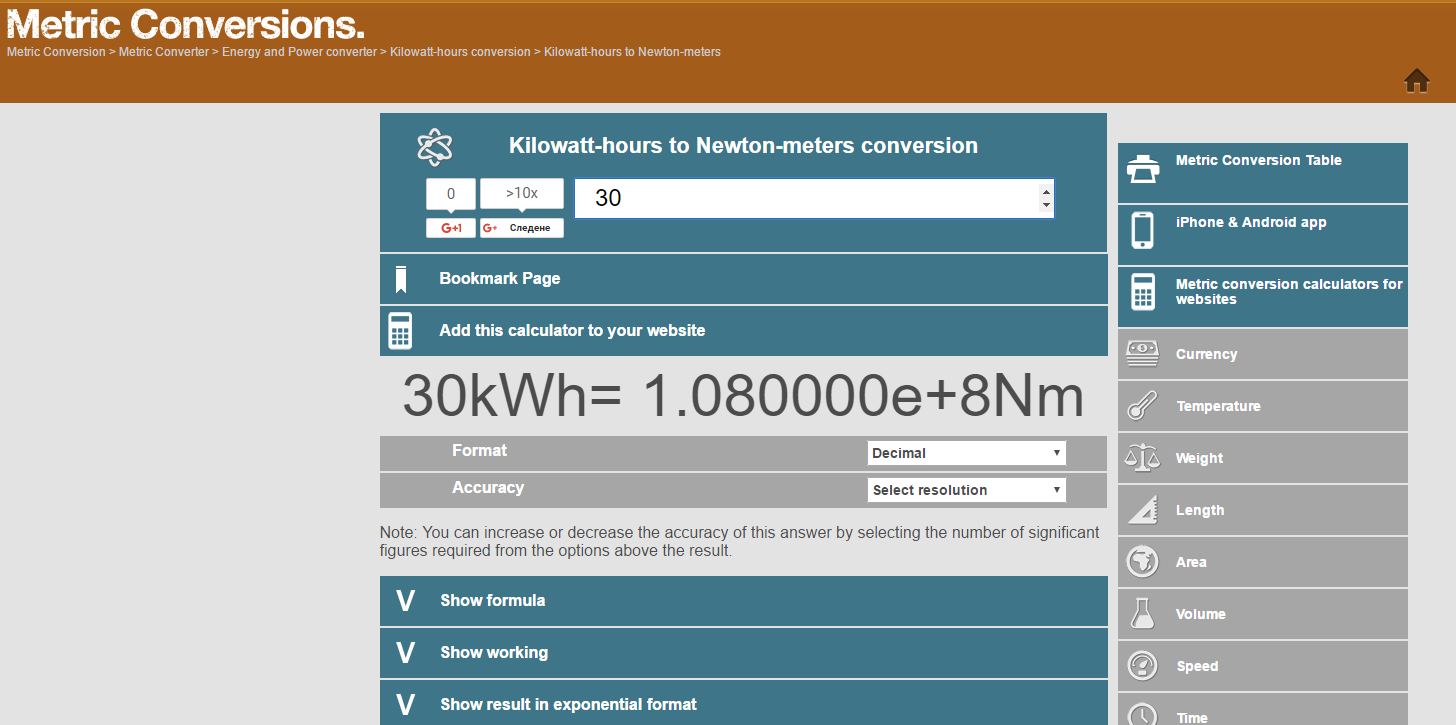Viewport: 1456px width, 725px height.
Task: Click the >10x multiplier button
Action: [521, 193]
